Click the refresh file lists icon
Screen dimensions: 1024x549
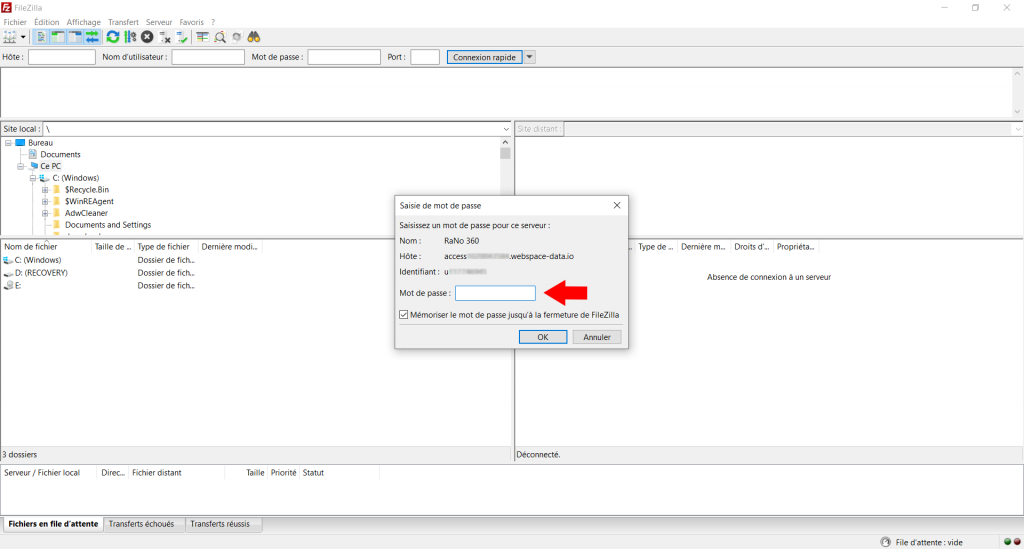tap(113, 37)
